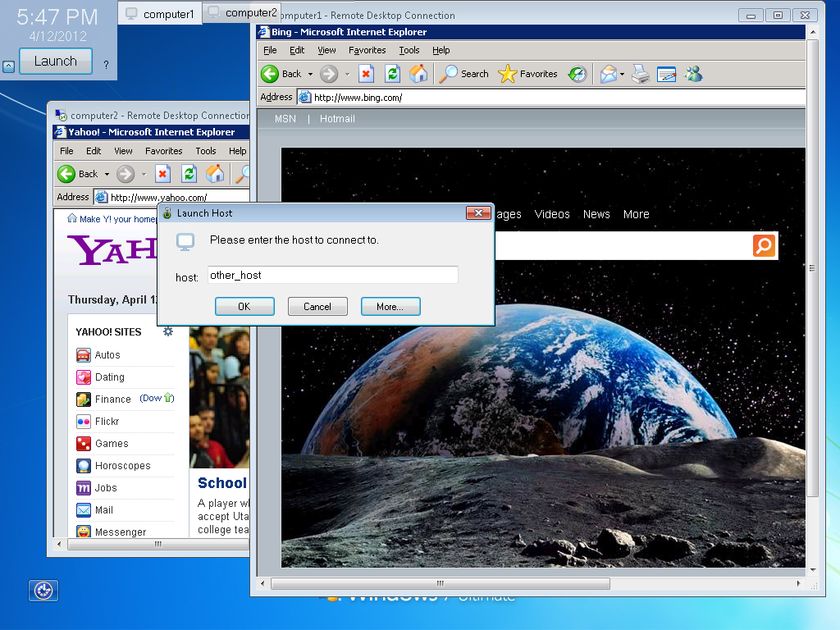This screenshot has width=840, height=630.
Task: Open Hotmail link on Bing page
Action: 338,119
